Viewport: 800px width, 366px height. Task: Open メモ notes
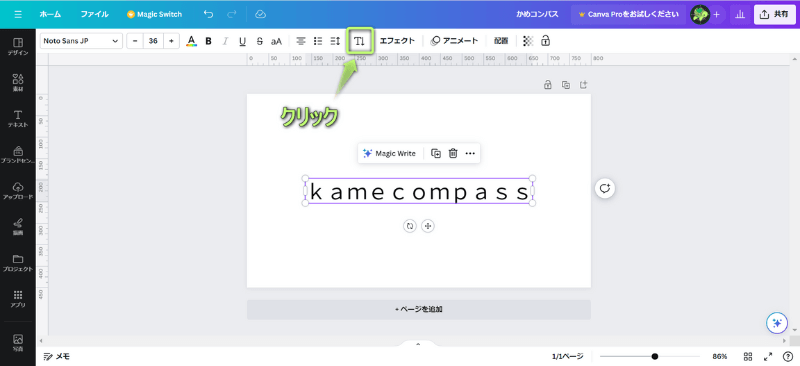[x=57, y=356]
